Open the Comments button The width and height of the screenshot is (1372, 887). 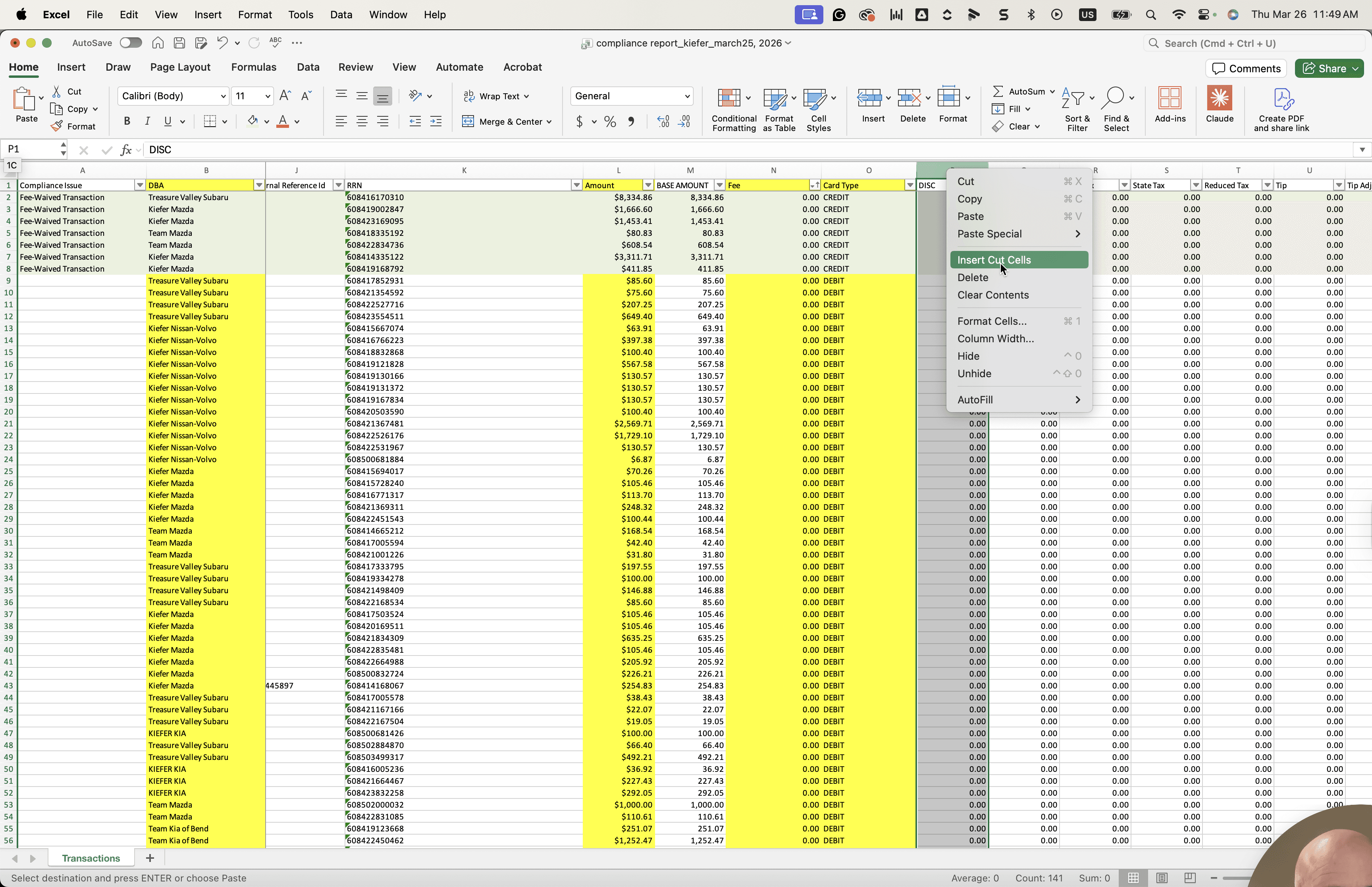click(1246, 69)
